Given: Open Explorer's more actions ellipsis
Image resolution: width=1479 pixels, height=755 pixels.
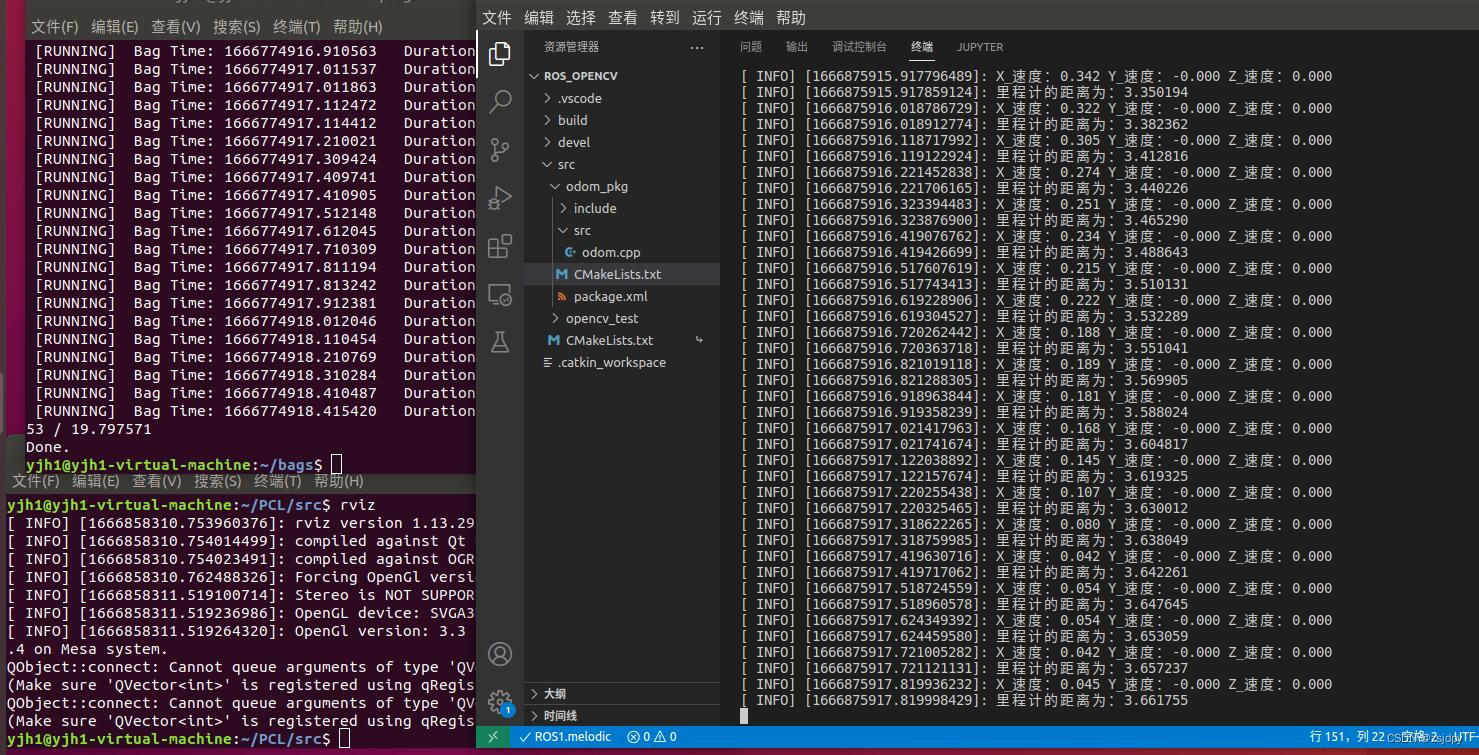Looking at the screenshot, I should 697,47.
